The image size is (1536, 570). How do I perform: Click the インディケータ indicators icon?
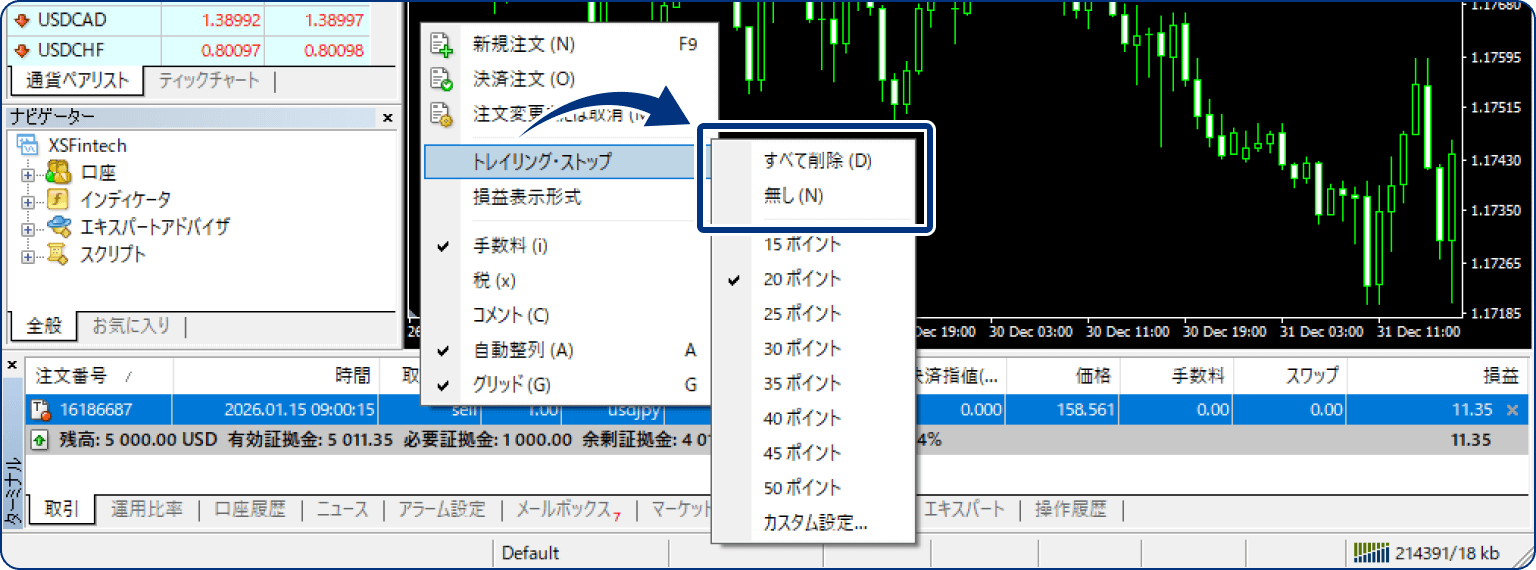tap(58, 200)
